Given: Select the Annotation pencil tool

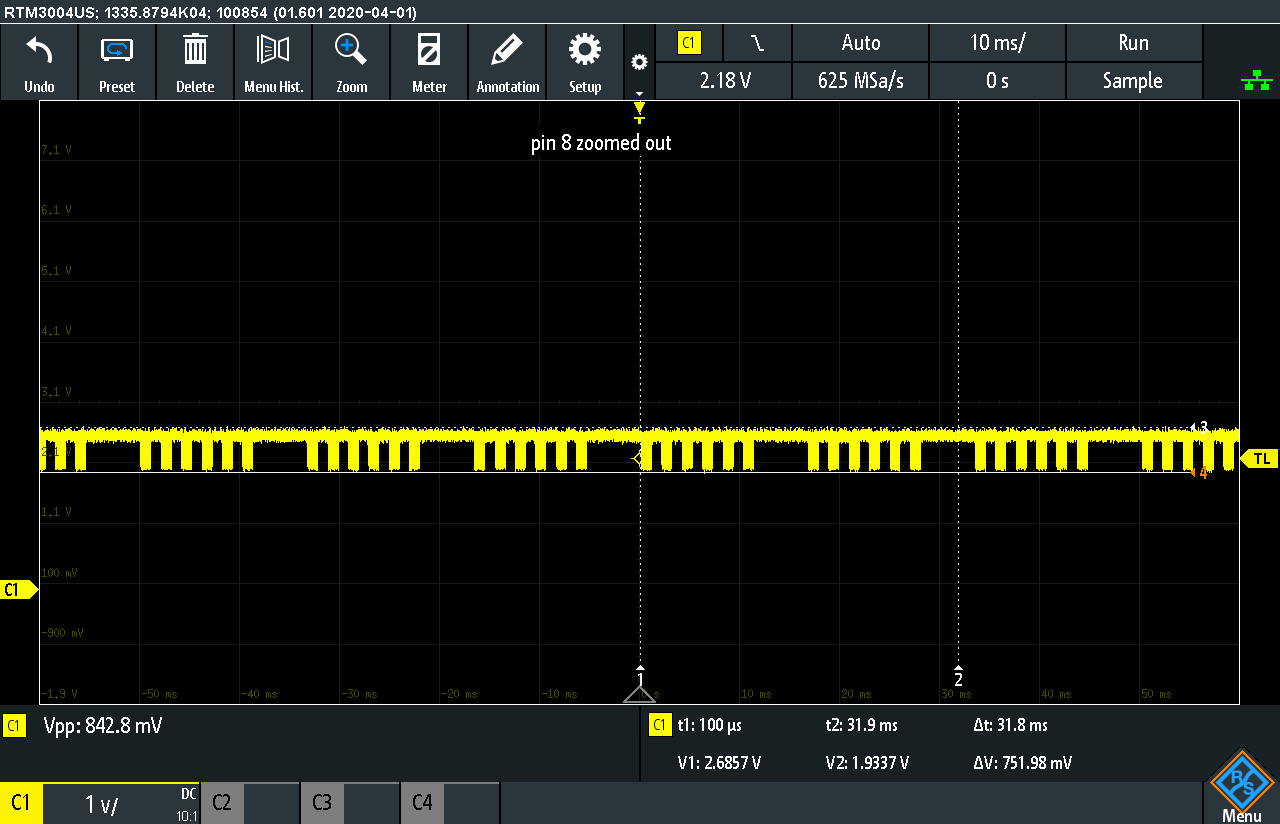Looking at the screenshot, I should 507,49.
